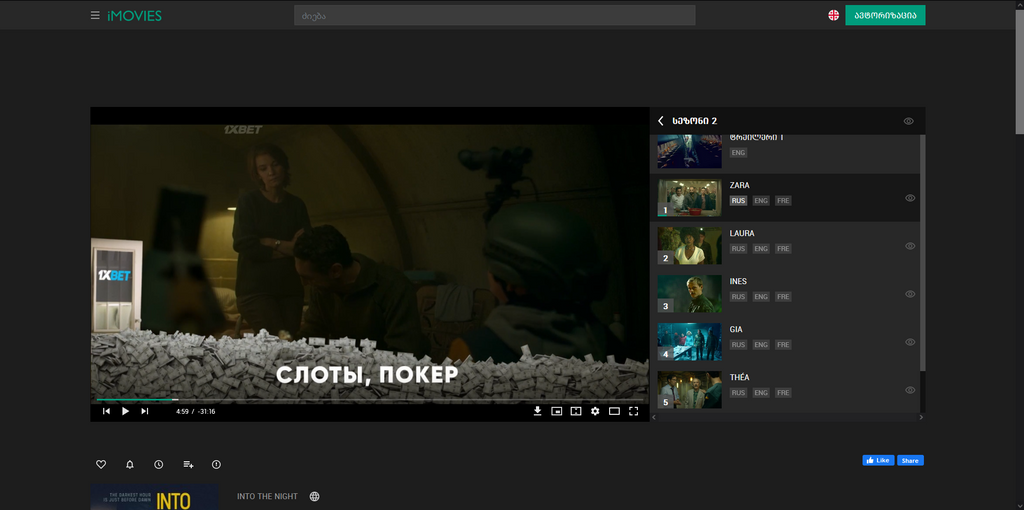
Task: Go to the iMOVIES home logo
Action: pyautogui.click(x=135, y=16)
